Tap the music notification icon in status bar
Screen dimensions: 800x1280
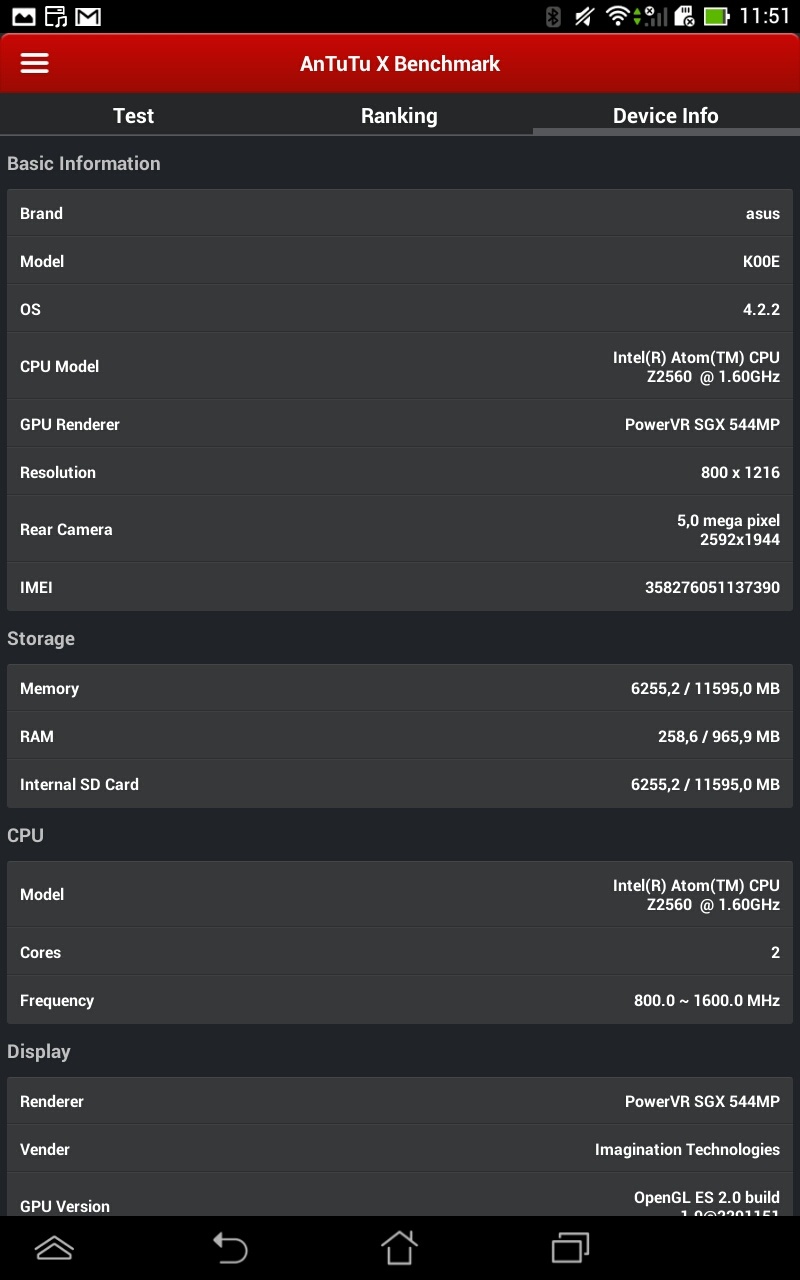click(56, 16)
